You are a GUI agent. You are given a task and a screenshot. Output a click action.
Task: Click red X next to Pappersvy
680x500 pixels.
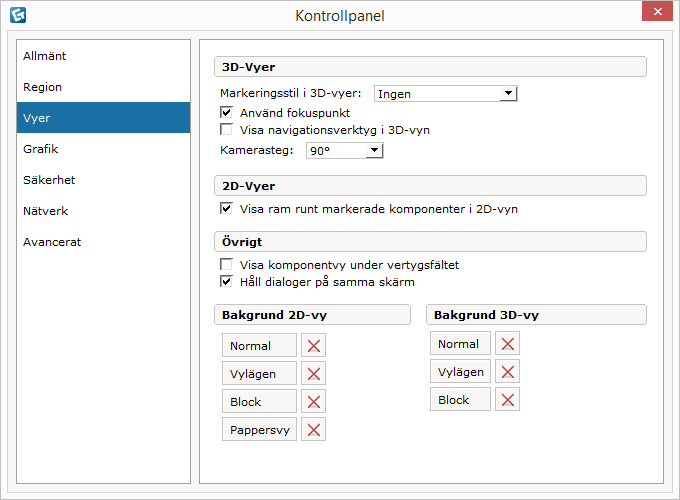[x=314, y=430]
